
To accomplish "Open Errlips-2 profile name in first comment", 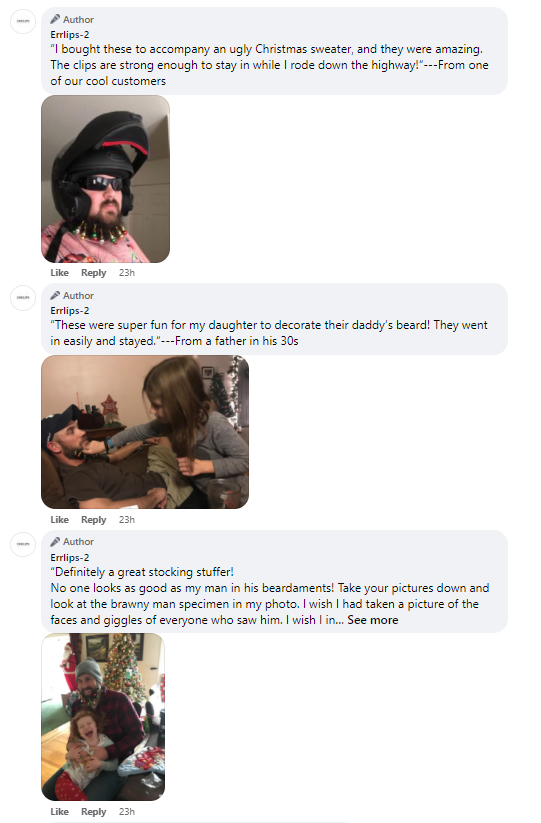I will (70, 35).
